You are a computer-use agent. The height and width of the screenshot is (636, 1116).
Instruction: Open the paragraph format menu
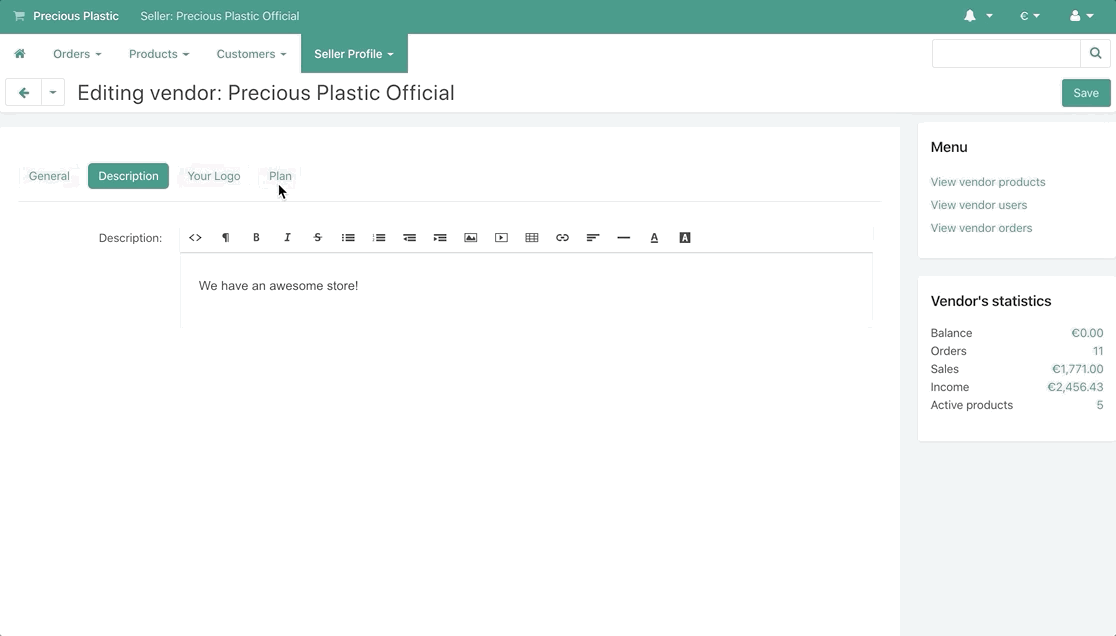click(x=226, y=238)
